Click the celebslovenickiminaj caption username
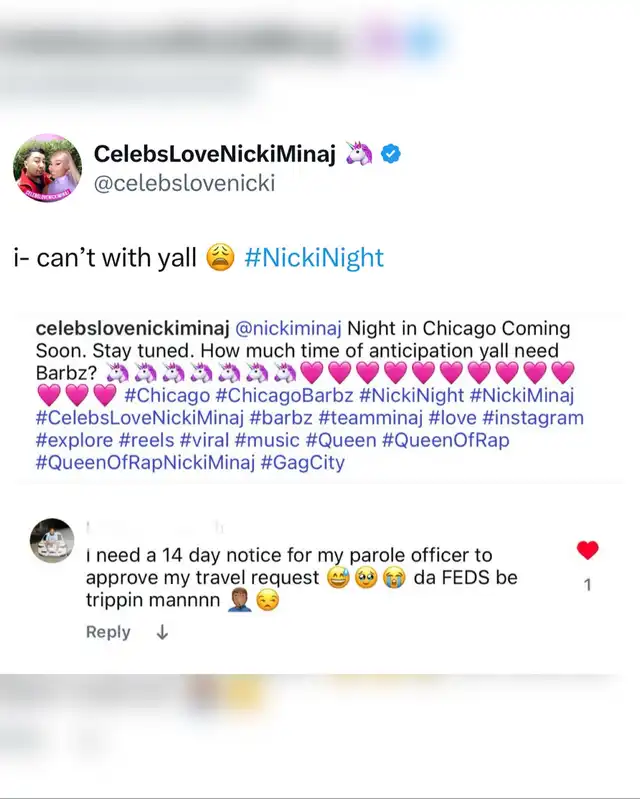The image size is (640, 799). coord(132,329)
